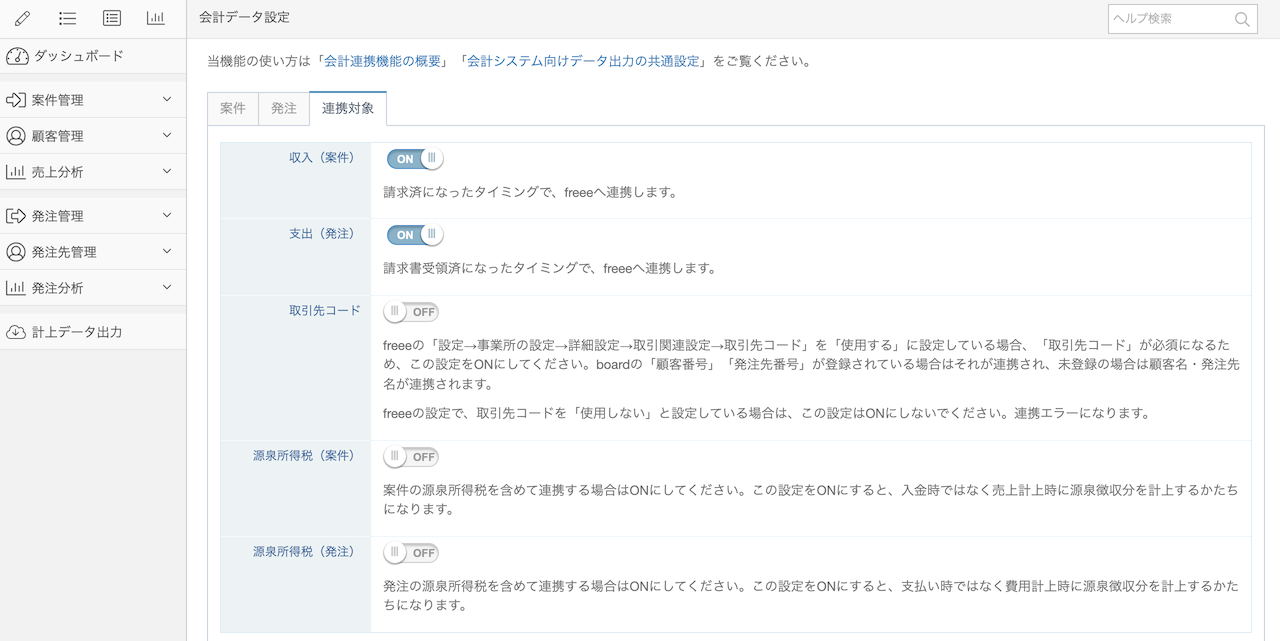Click the 発注先管理 person icon

(16, 252)
